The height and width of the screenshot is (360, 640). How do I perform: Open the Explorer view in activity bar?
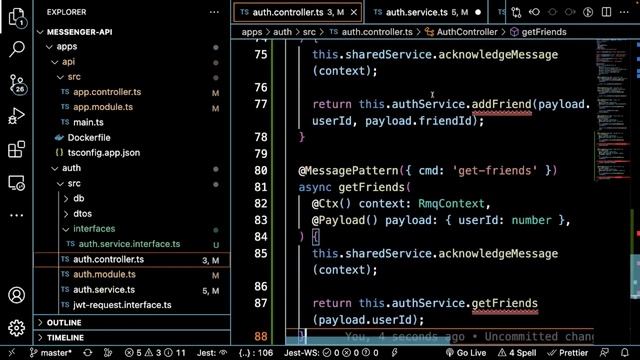[x=17, y=17]
